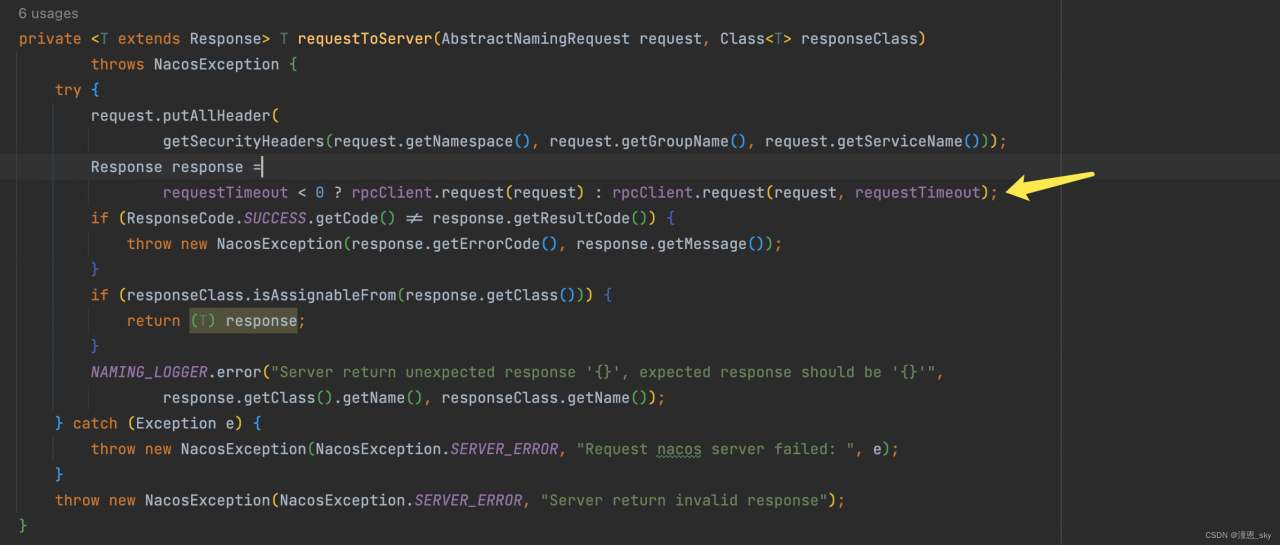Viewport: 1280px width, 545px height.
Task: Click highlighted '(T) response' cast
Action: [x=243, y=321]
